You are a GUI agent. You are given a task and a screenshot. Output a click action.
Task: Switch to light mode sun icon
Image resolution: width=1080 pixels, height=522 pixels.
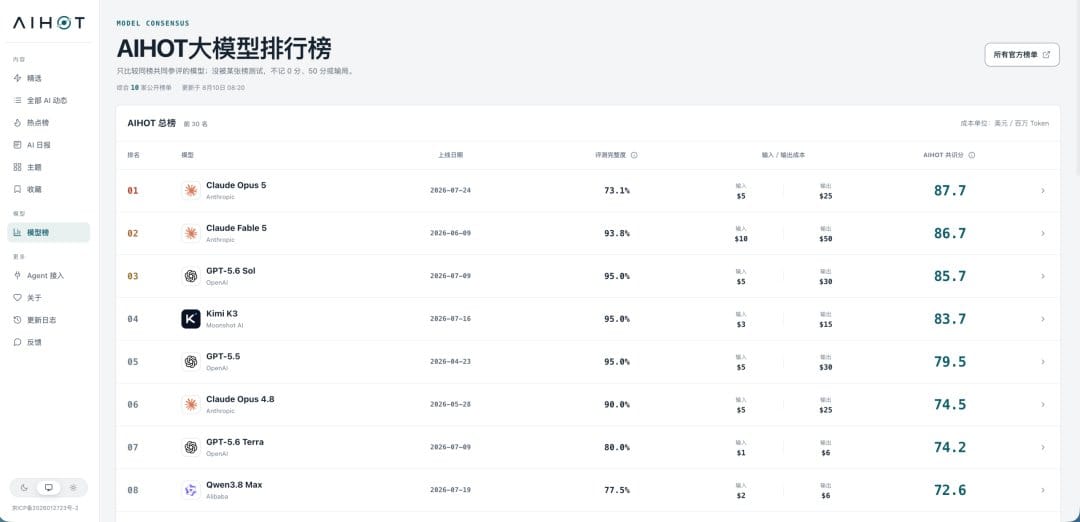73,488
